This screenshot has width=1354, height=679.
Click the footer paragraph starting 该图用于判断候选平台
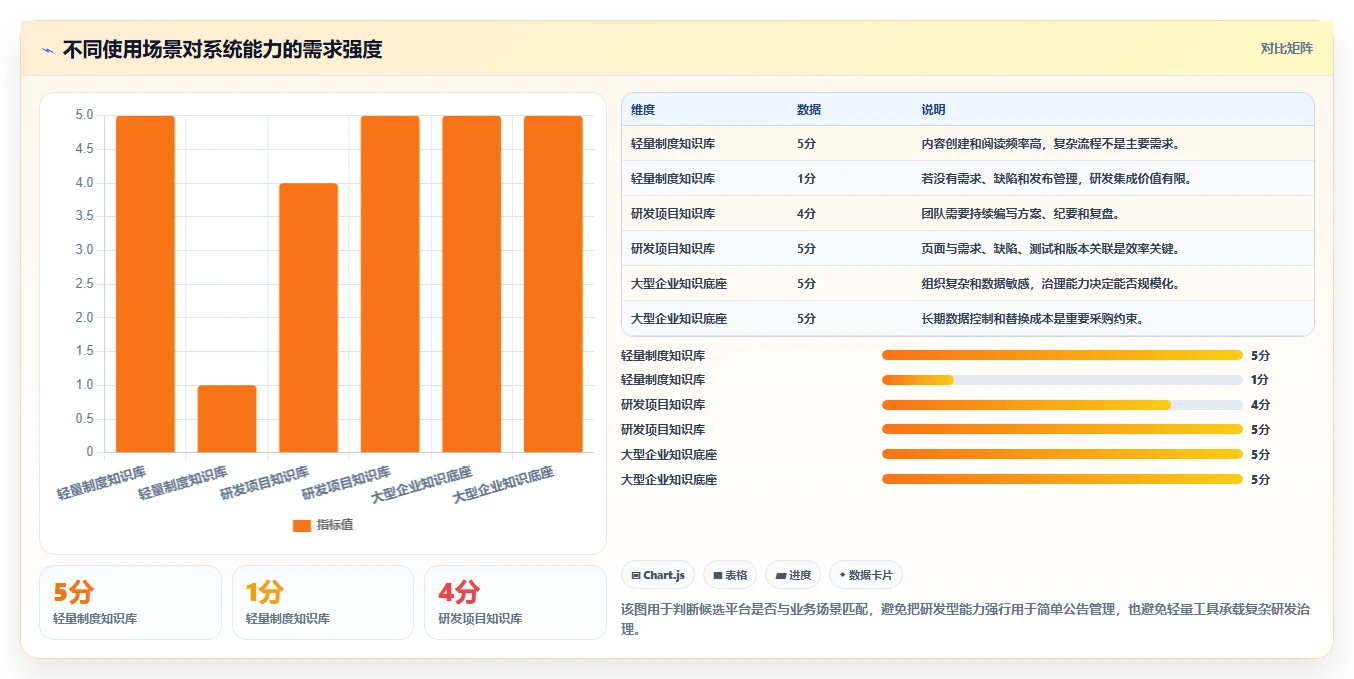pos(967,619)
